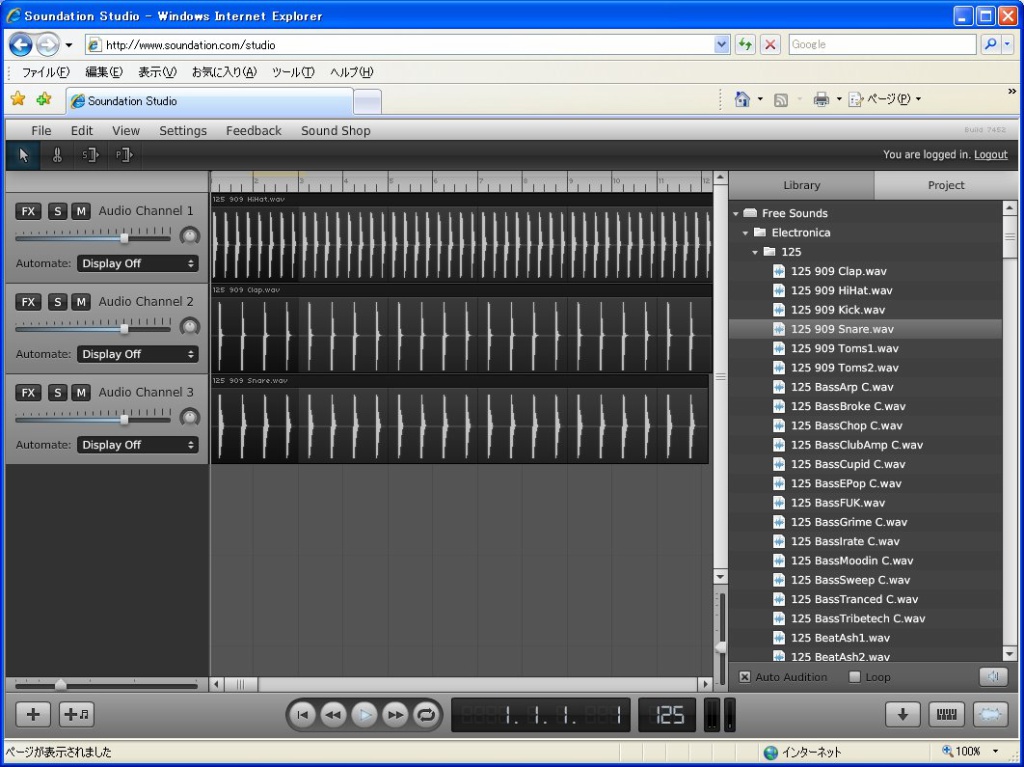Open the File menu in Soundation
This screenshot has height=767, width=1024.
click(41, 131)
